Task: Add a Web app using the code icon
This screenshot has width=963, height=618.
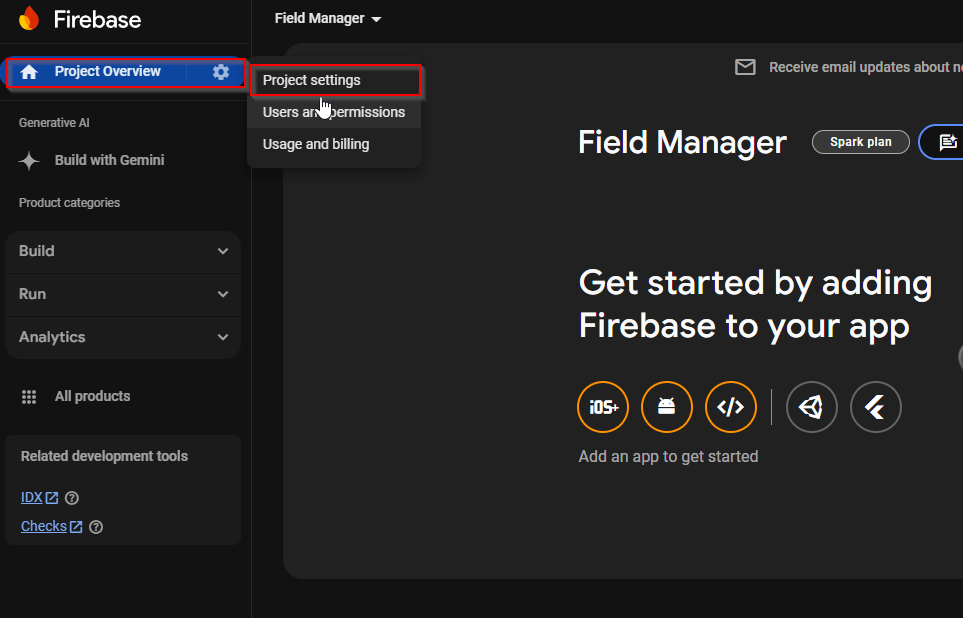Action: pos(730,407)
